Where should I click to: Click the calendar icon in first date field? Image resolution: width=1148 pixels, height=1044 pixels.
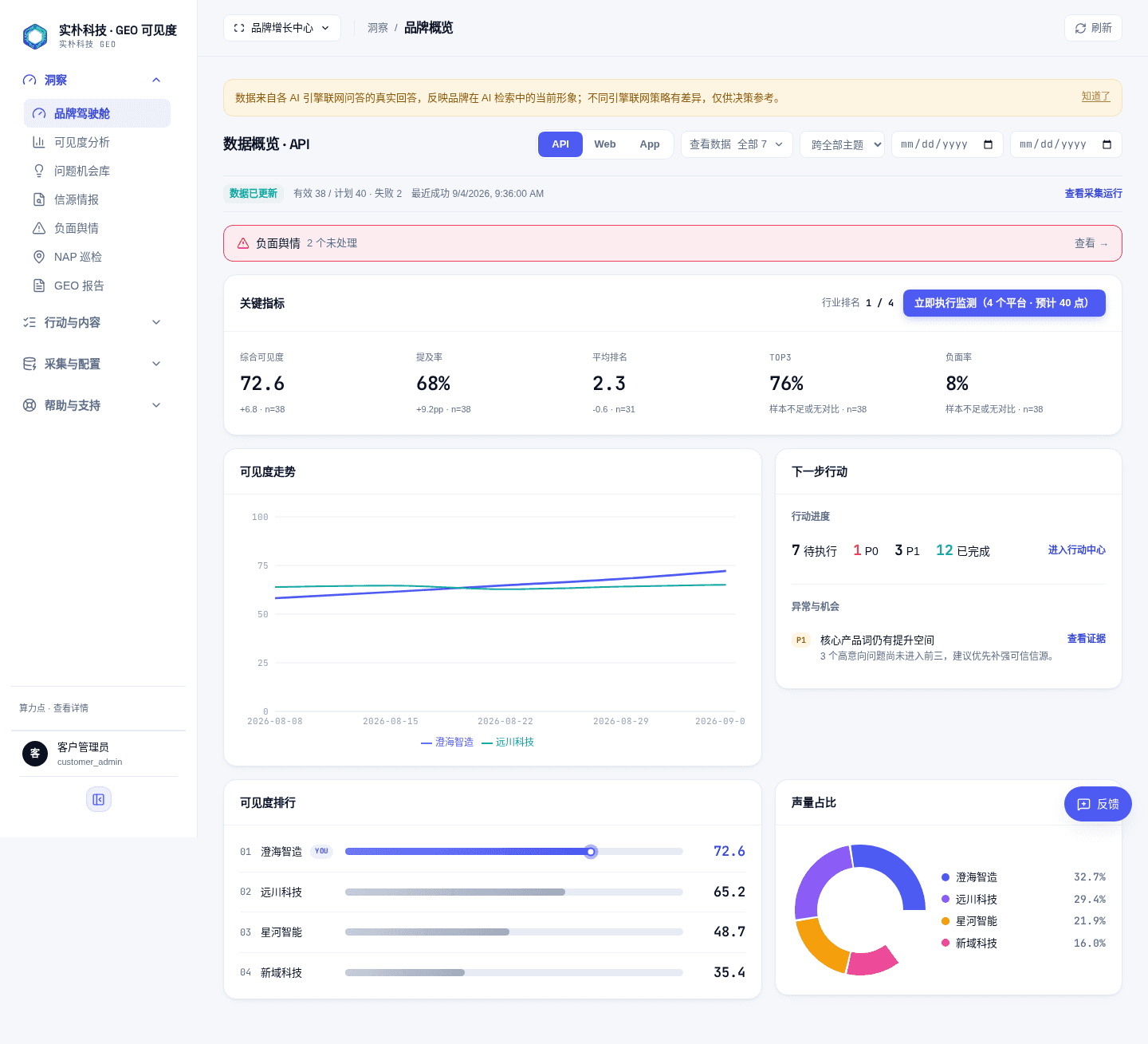click(x=989, y=144)
